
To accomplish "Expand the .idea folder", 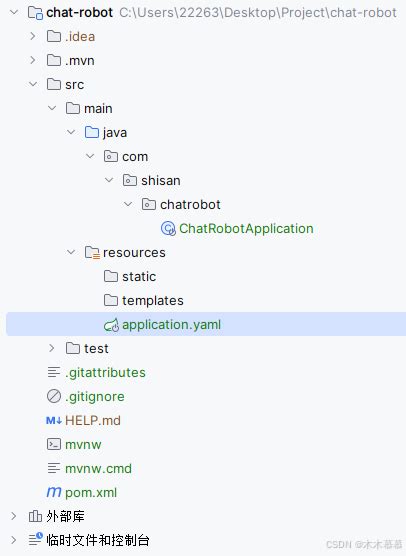I will (x=33, y=36).
